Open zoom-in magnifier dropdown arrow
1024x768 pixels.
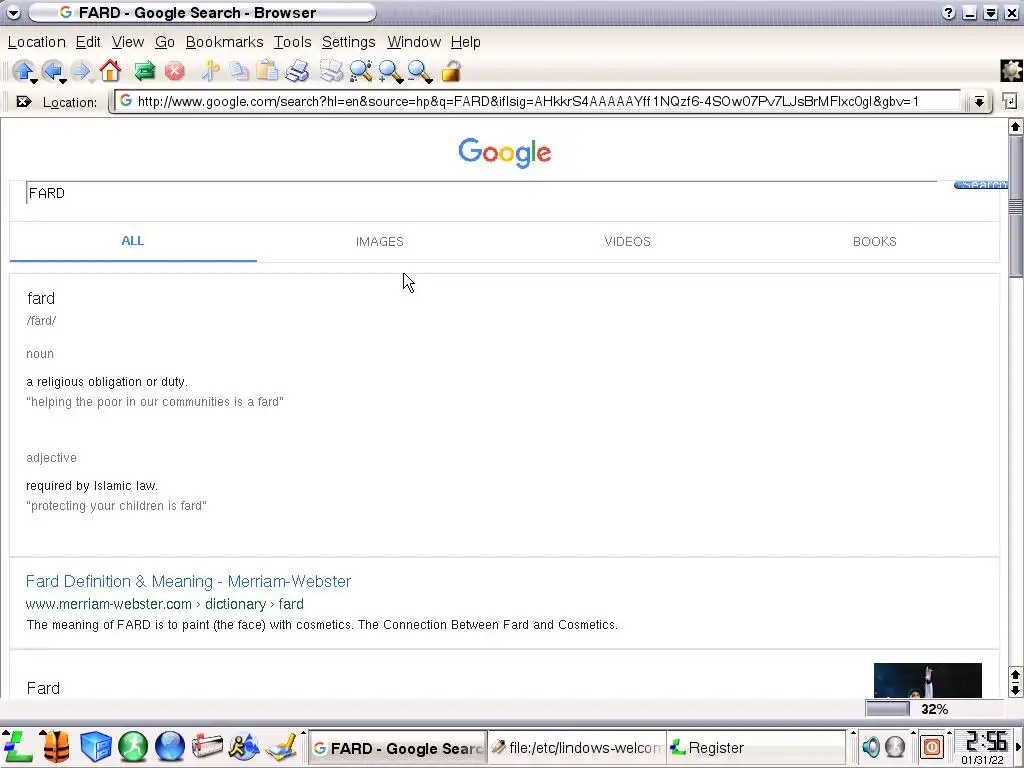click(400, 81)
